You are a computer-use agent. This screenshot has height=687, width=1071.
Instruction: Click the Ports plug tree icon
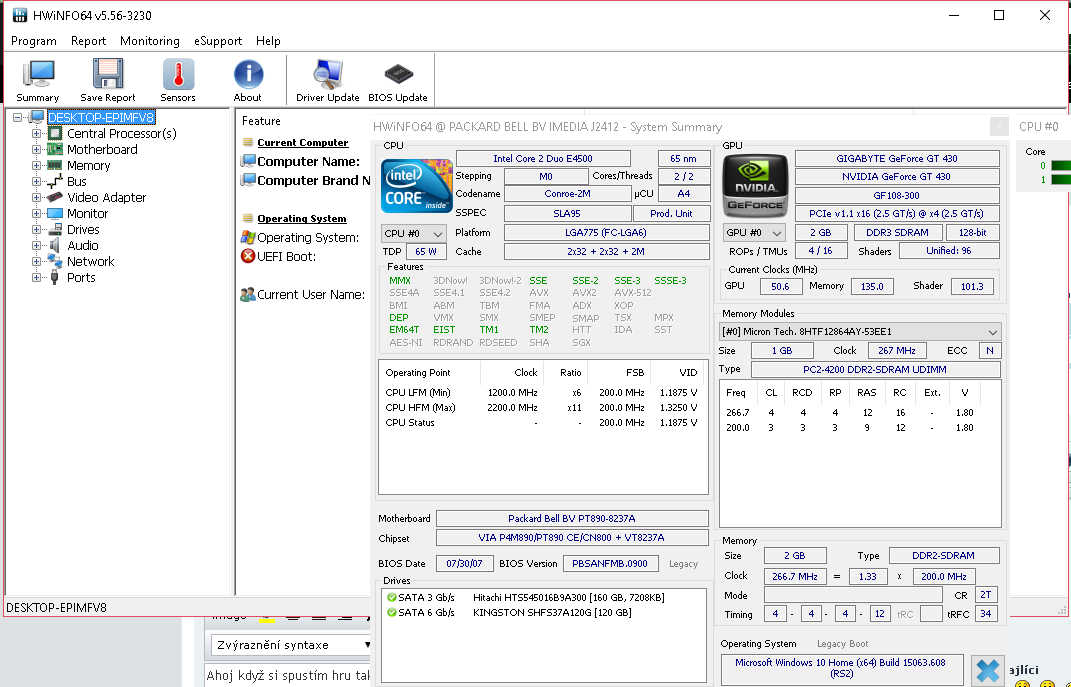pos(55,278)
